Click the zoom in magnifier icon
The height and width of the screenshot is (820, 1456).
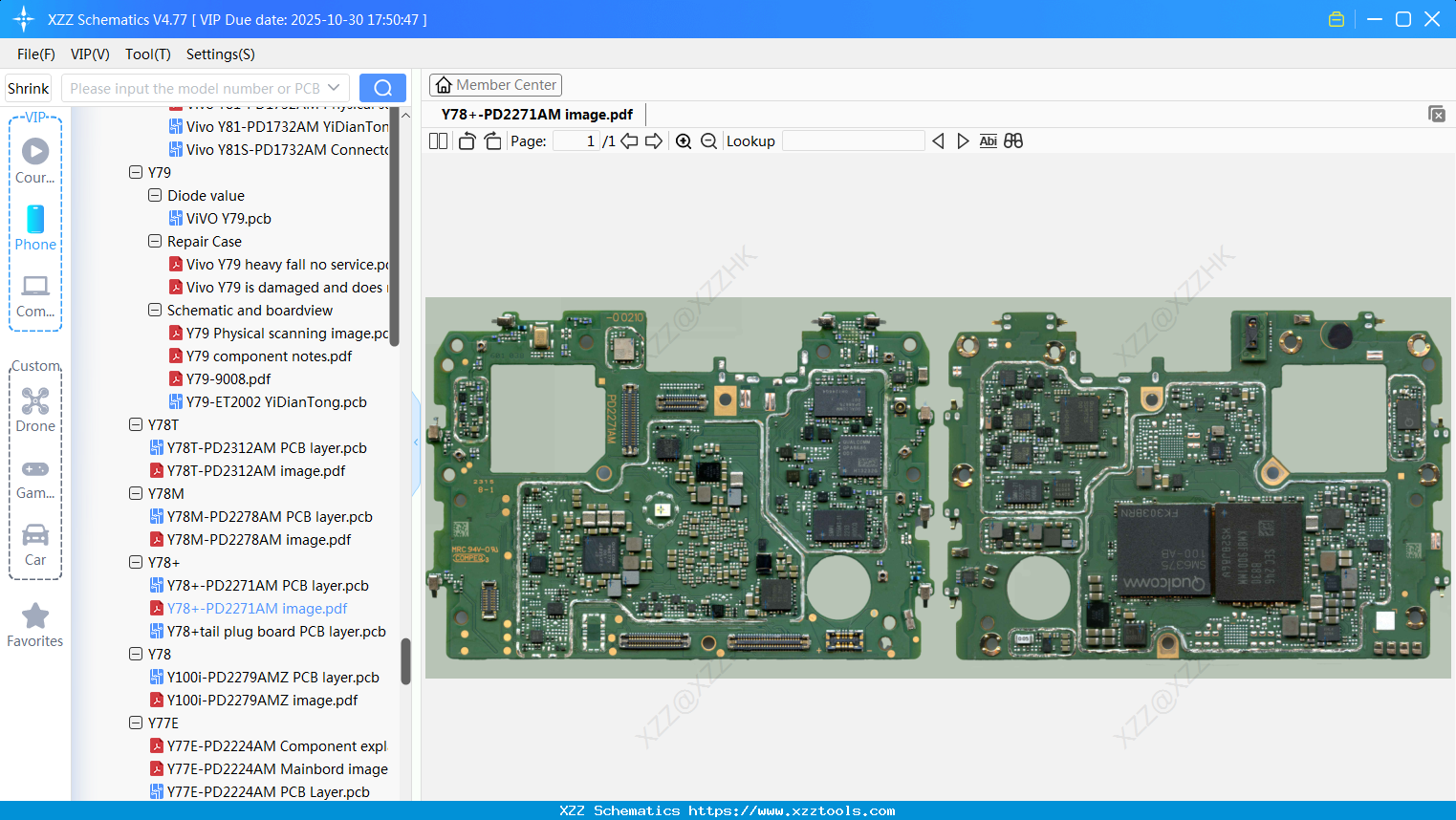[684, 141]
